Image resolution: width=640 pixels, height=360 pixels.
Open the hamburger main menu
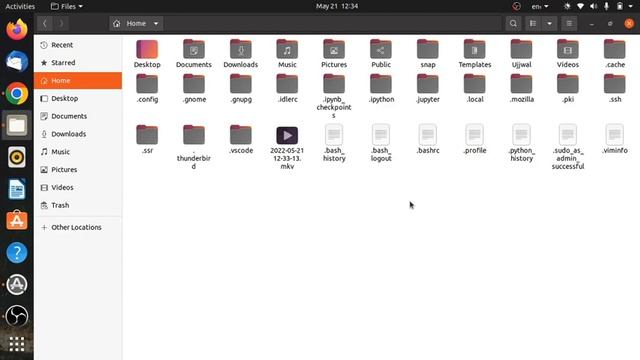(569, 23)
